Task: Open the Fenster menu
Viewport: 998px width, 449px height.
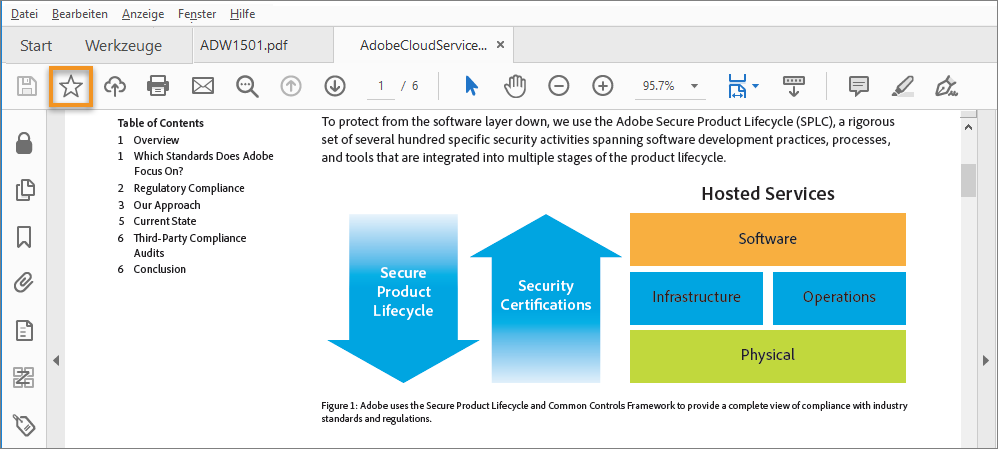Action: coord(197,13)
